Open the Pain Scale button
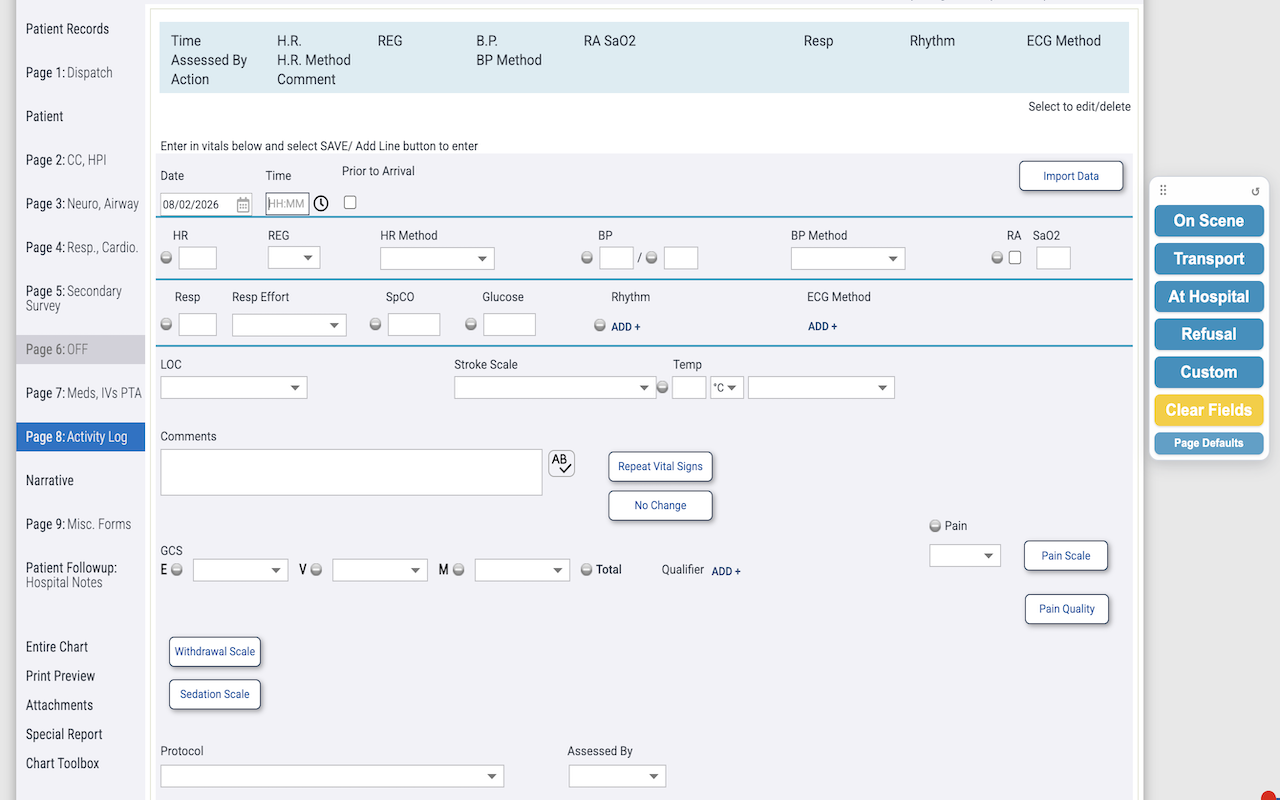1280x800 pixels. coord(1066,555)
